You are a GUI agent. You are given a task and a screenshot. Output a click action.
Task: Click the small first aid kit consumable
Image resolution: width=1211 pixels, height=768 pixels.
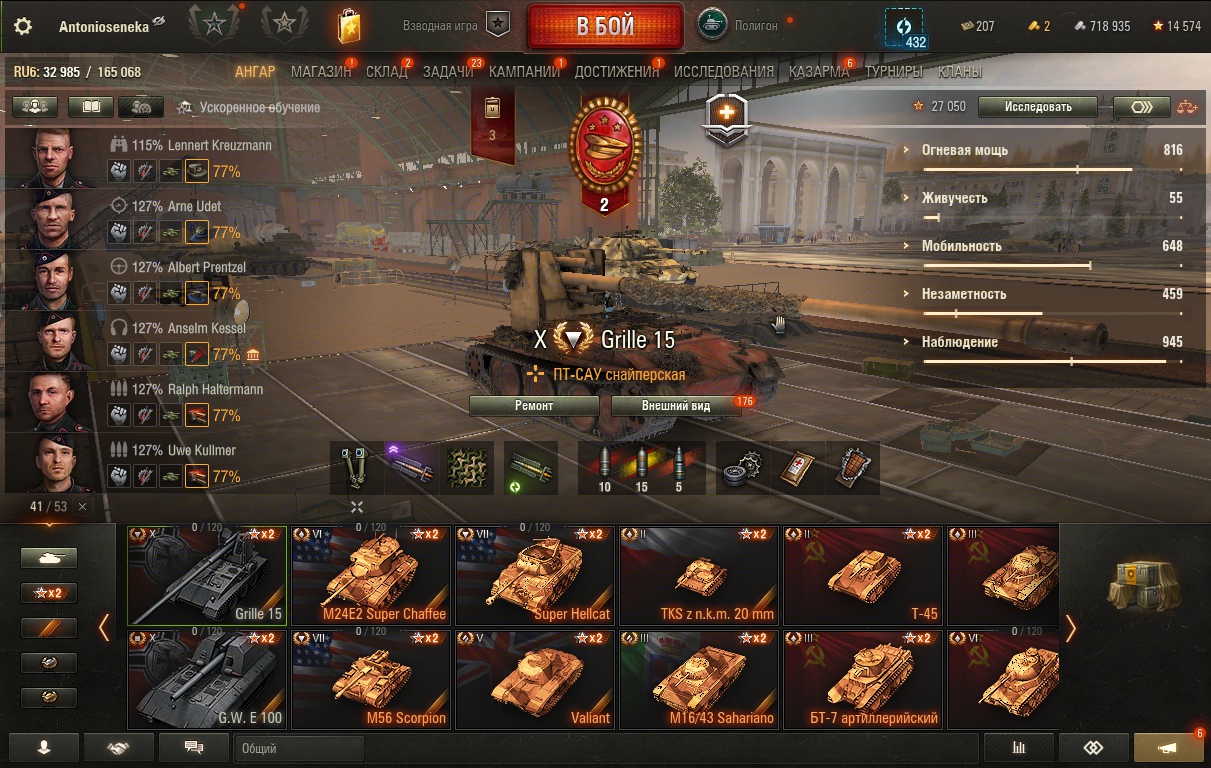click(797, 468)
